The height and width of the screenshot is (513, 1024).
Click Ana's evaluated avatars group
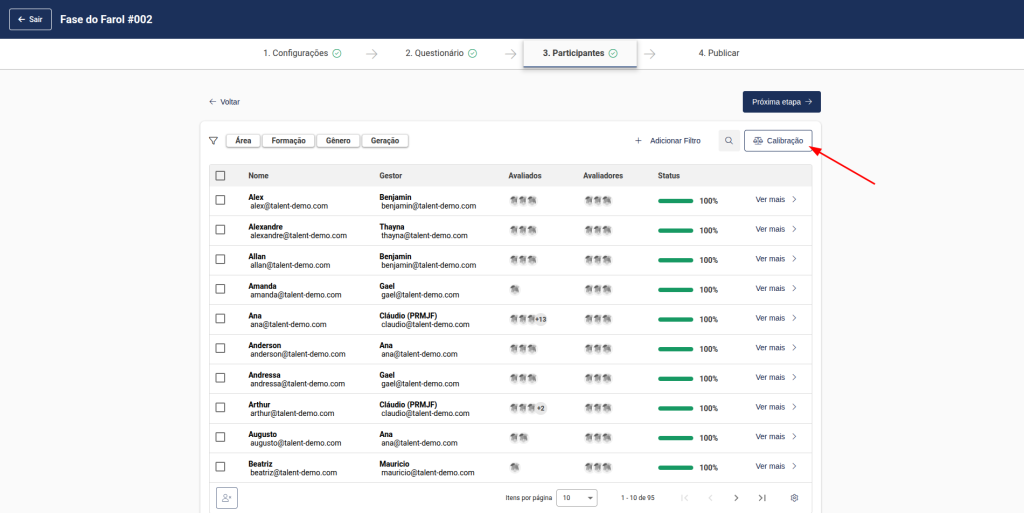[x=527, y=319]
